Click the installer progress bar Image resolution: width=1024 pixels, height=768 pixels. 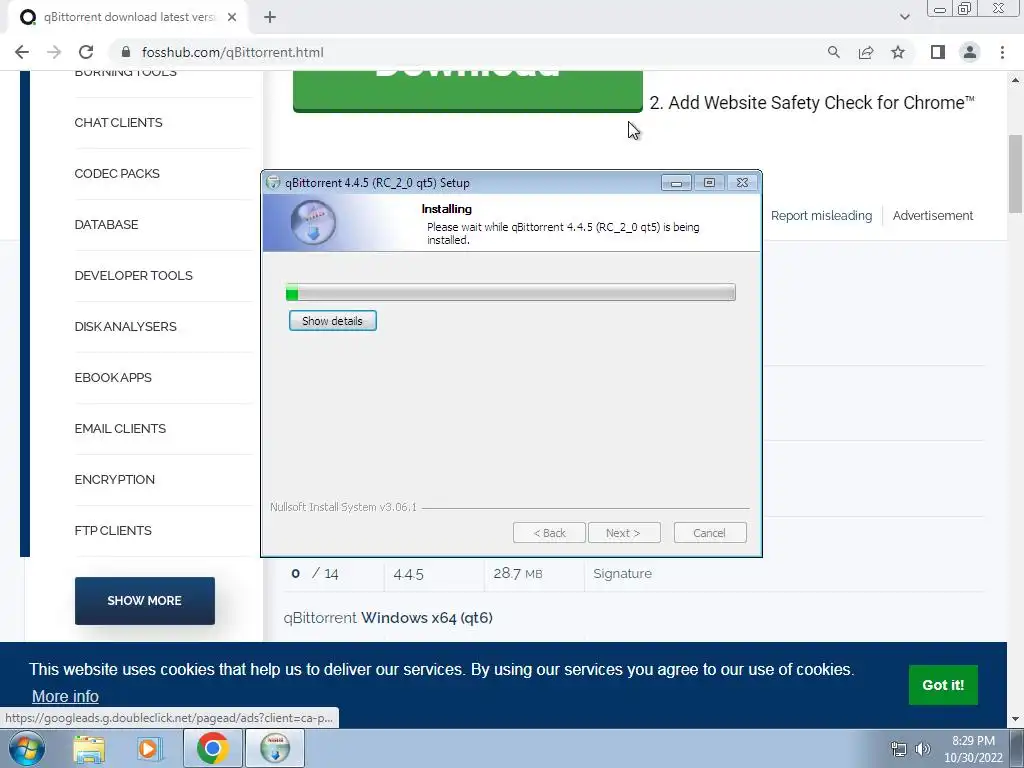(x=511, y=293)
